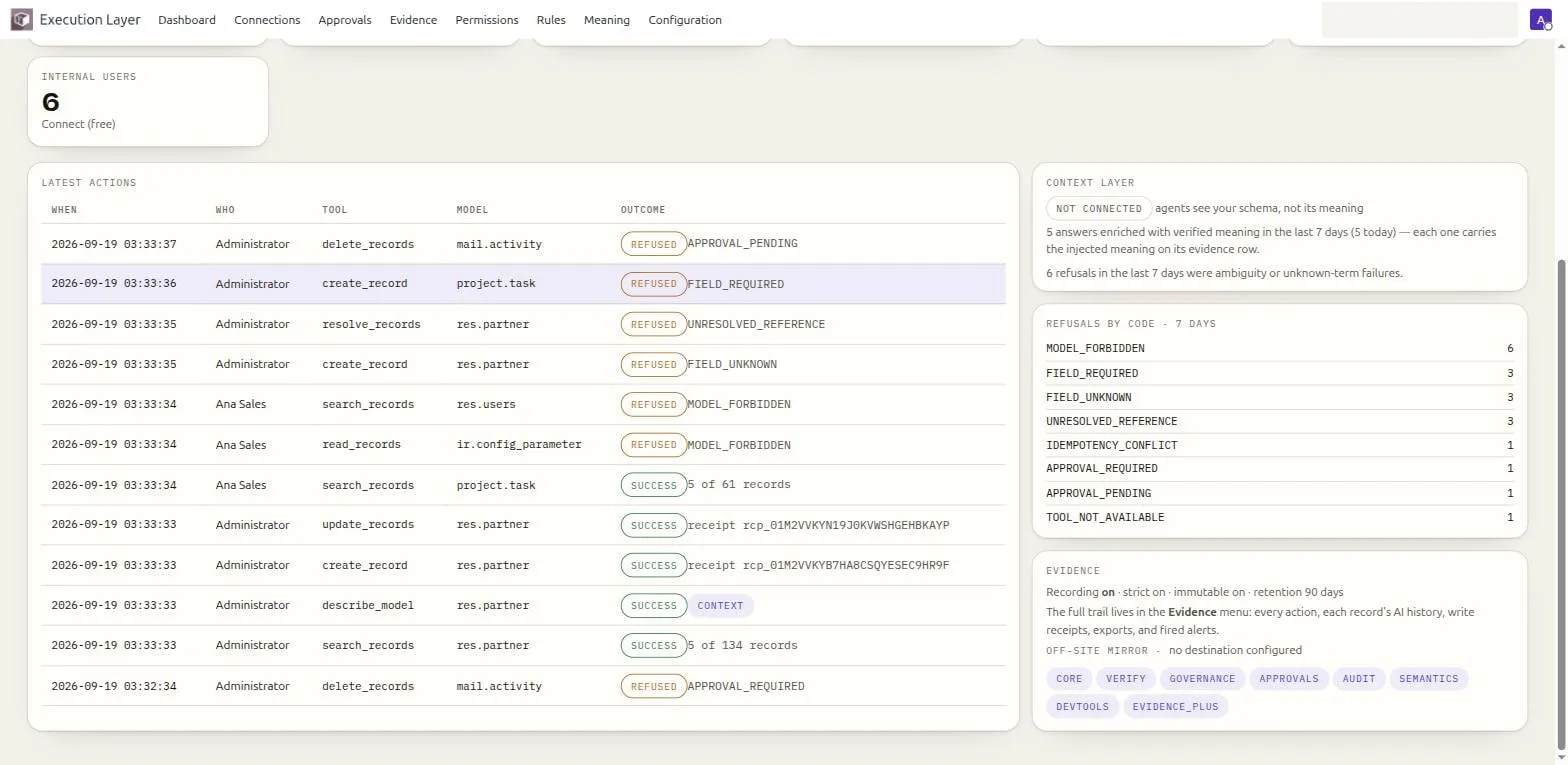Open the Rules menu

click(x=551, y=20)
